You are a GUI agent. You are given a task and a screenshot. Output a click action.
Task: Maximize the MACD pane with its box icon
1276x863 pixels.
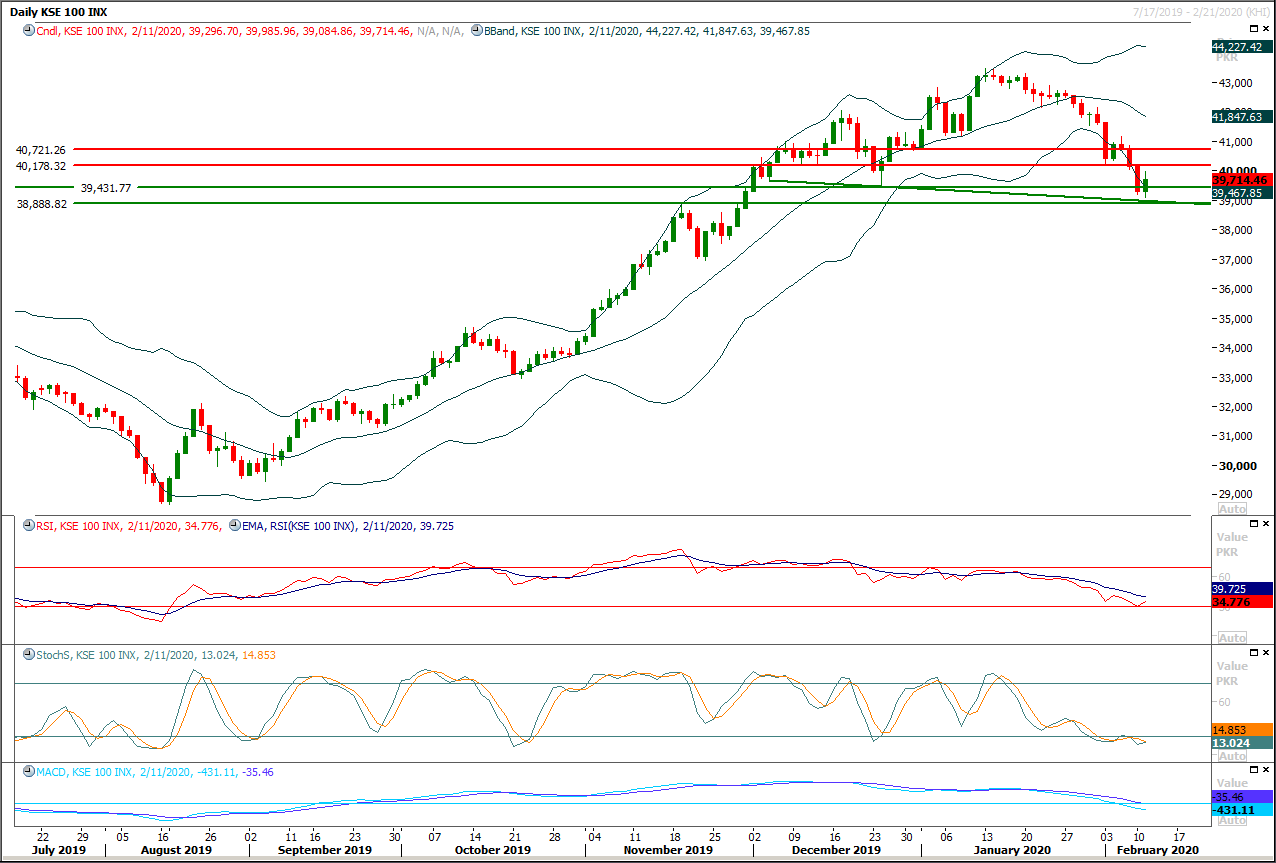point(1253,771)
